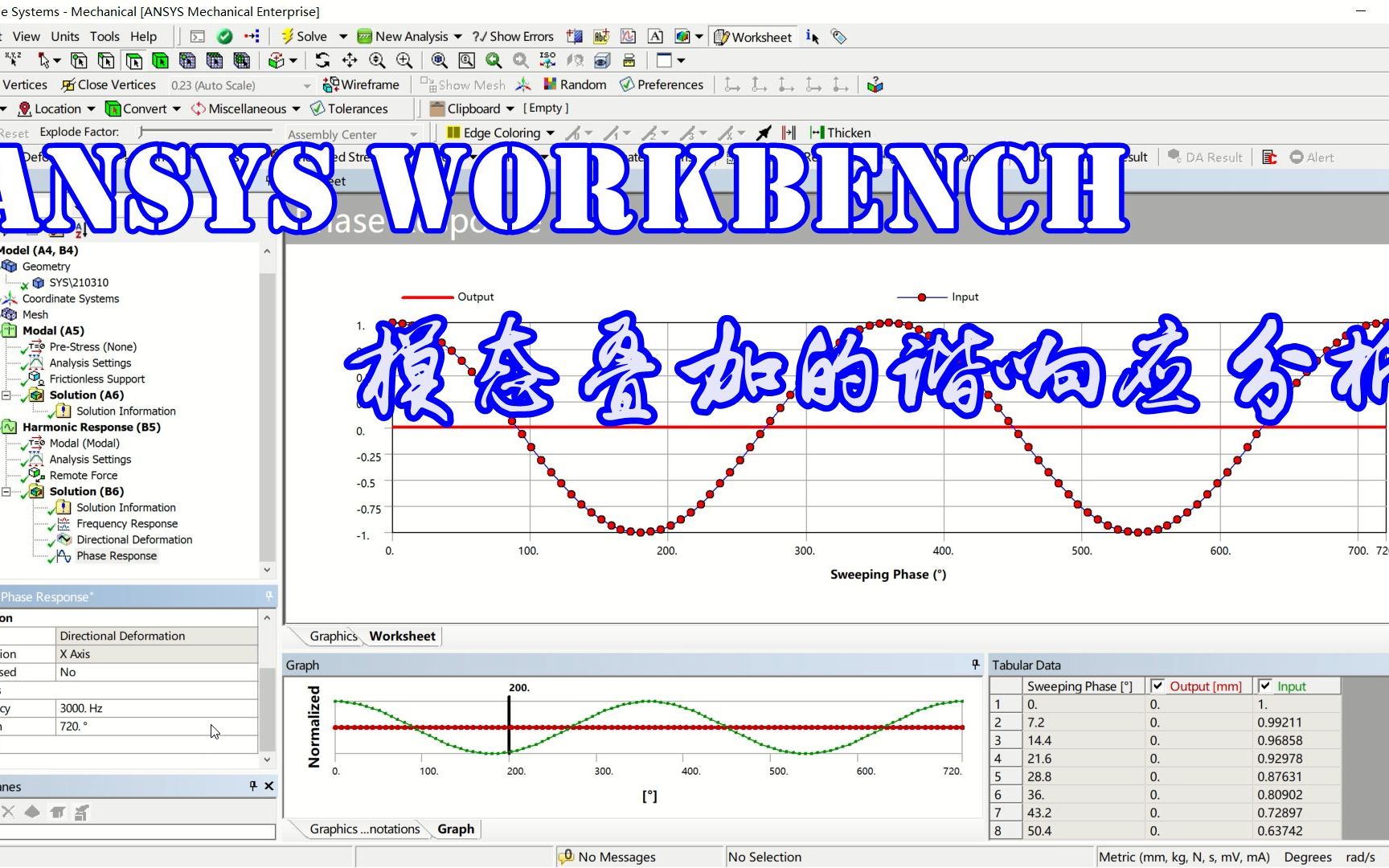Set the ISO isometric view
This screenshot has width=1389, height=868.
(547, 60)
